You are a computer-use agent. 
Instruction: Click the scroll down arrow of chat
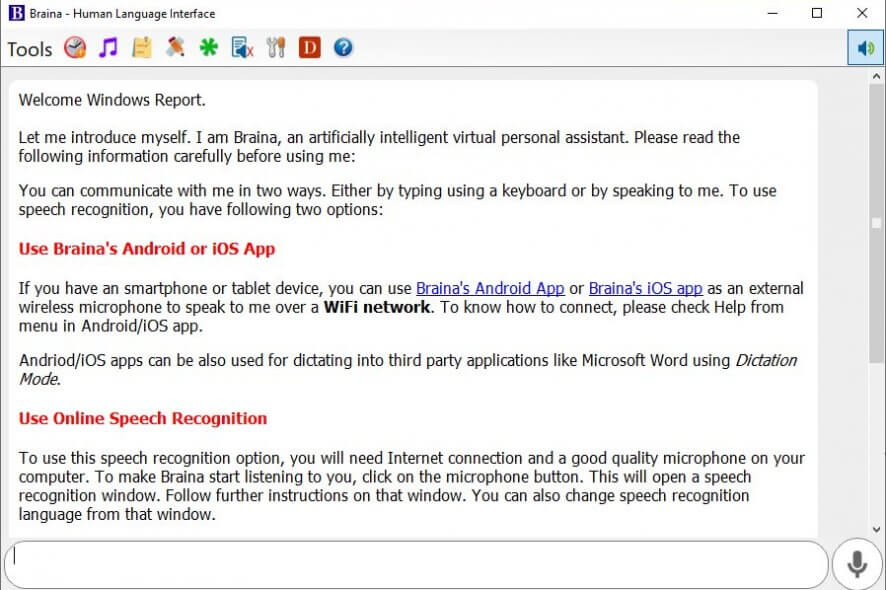click(x=877, y=529)
